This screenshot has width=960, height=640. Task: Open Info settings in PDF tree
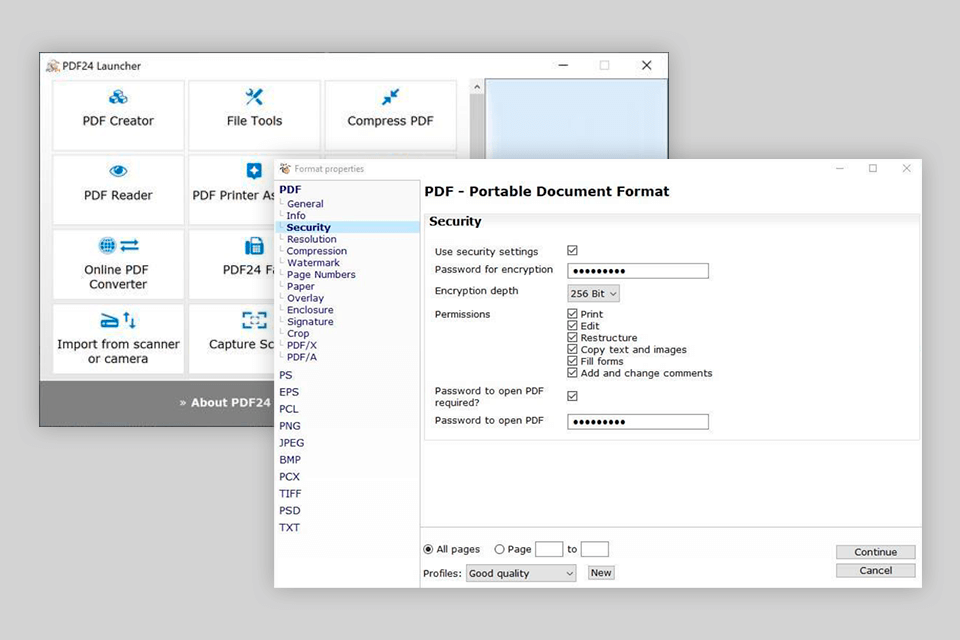296,216
